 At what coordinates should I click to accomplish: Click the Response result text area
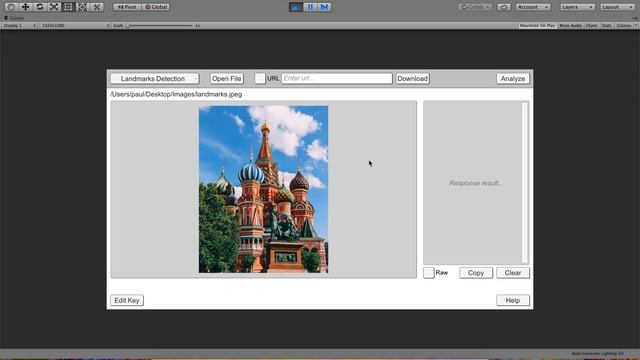point(473,183)
